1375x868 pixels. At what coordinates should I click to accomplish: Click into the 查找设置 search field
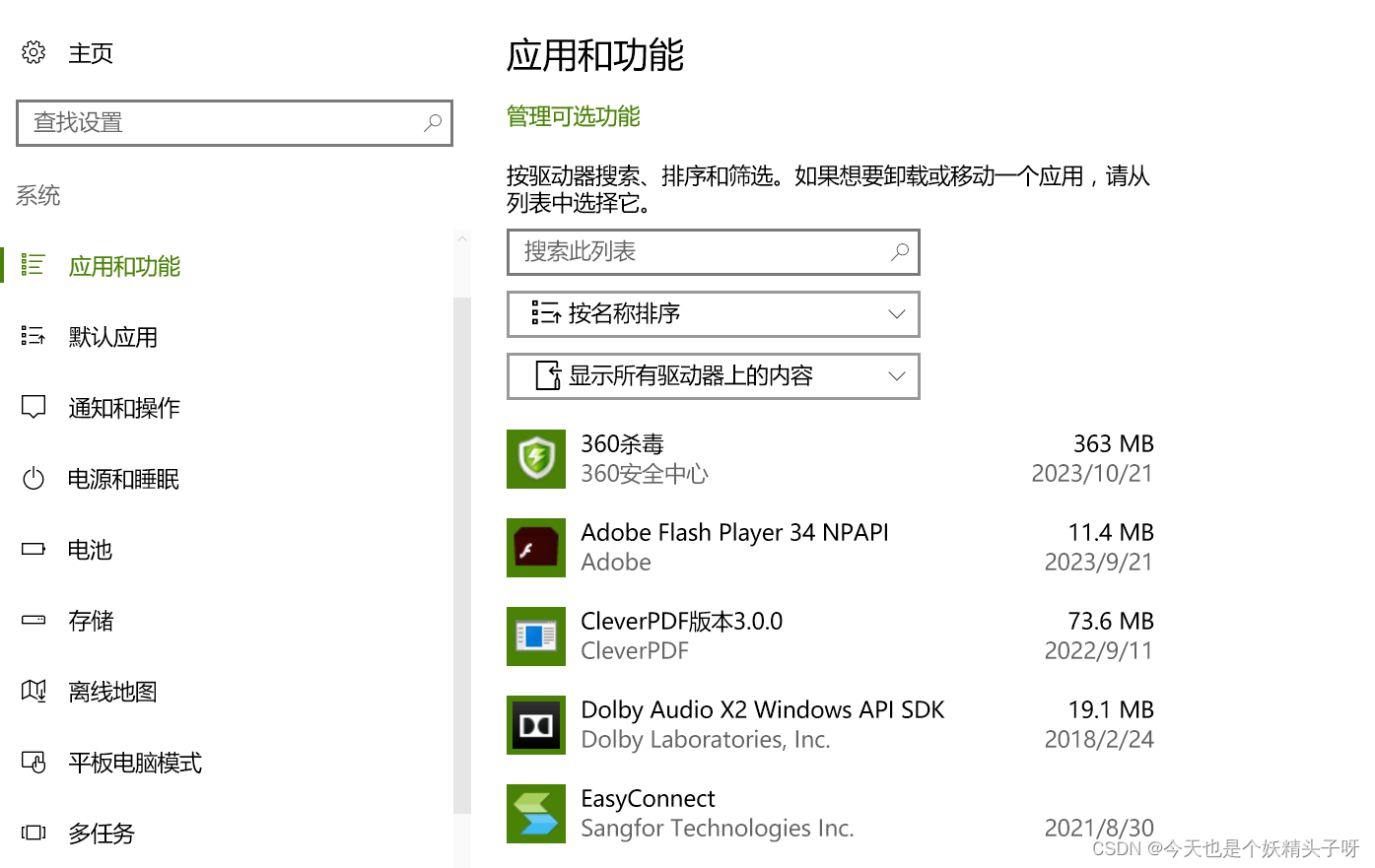click(x=235, y=123)
